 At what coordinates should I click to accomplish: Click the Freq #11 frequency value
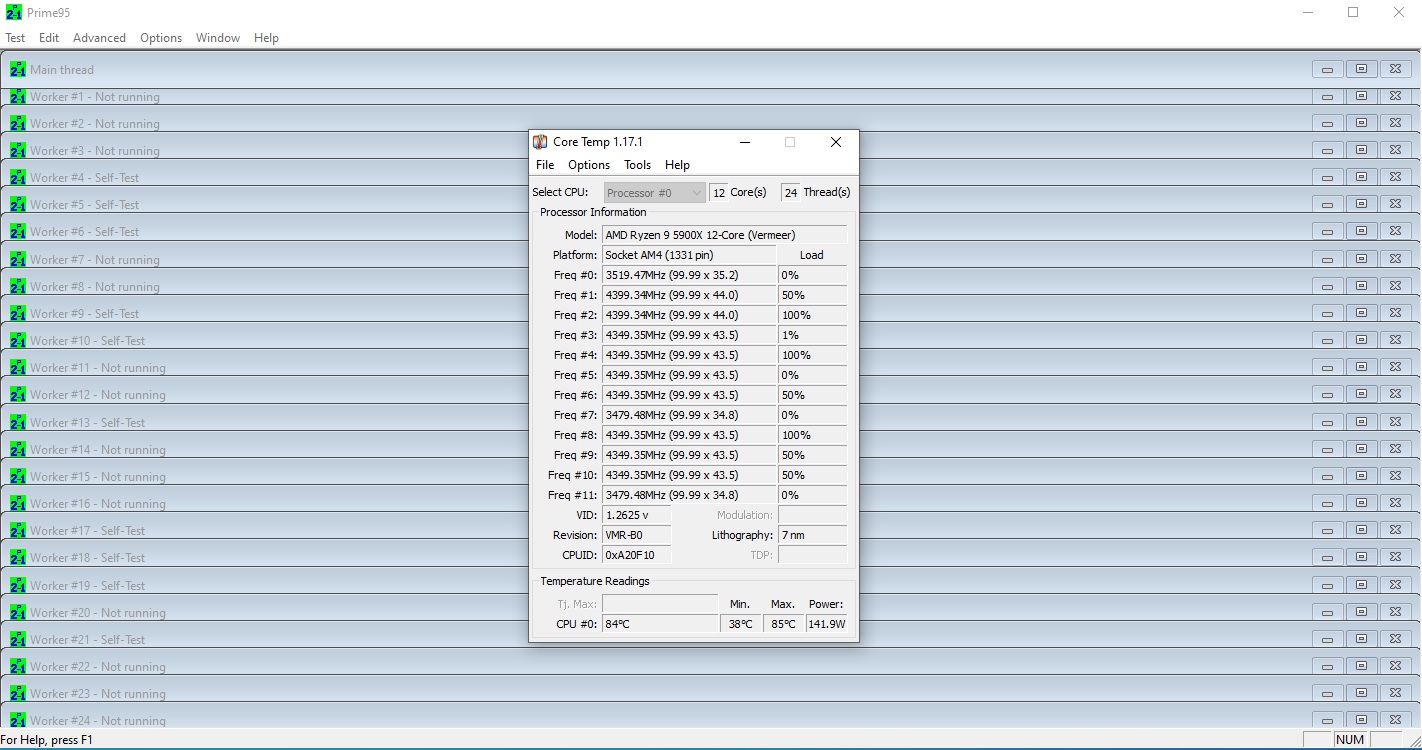pyautogui.click(x=689, y=495)
